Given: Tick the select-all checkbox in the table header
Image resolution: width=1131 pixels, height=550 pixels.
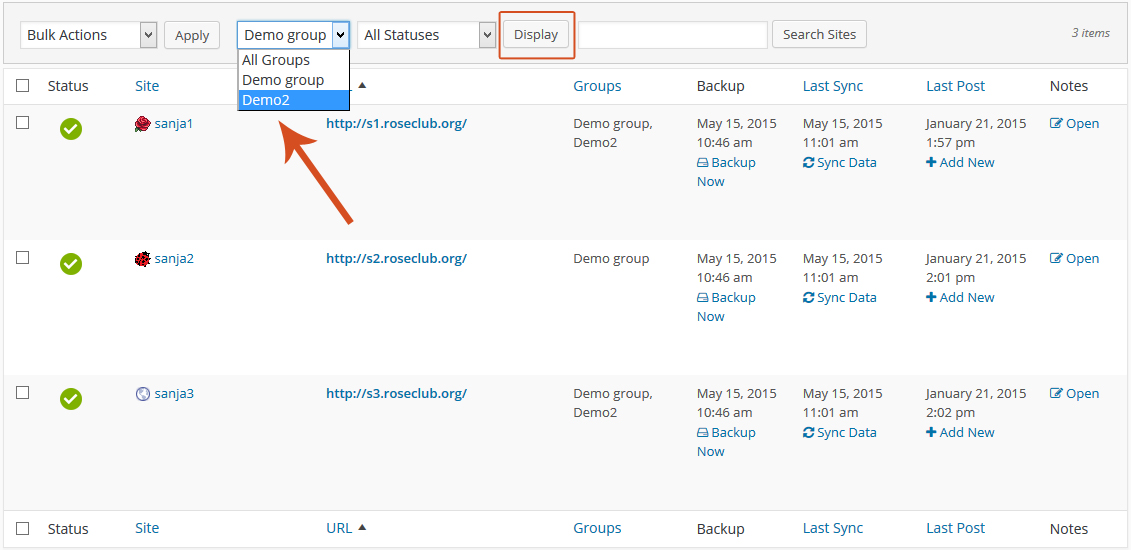Looking at the screenshot, I should pyautogui.click(x=22, y=86).
